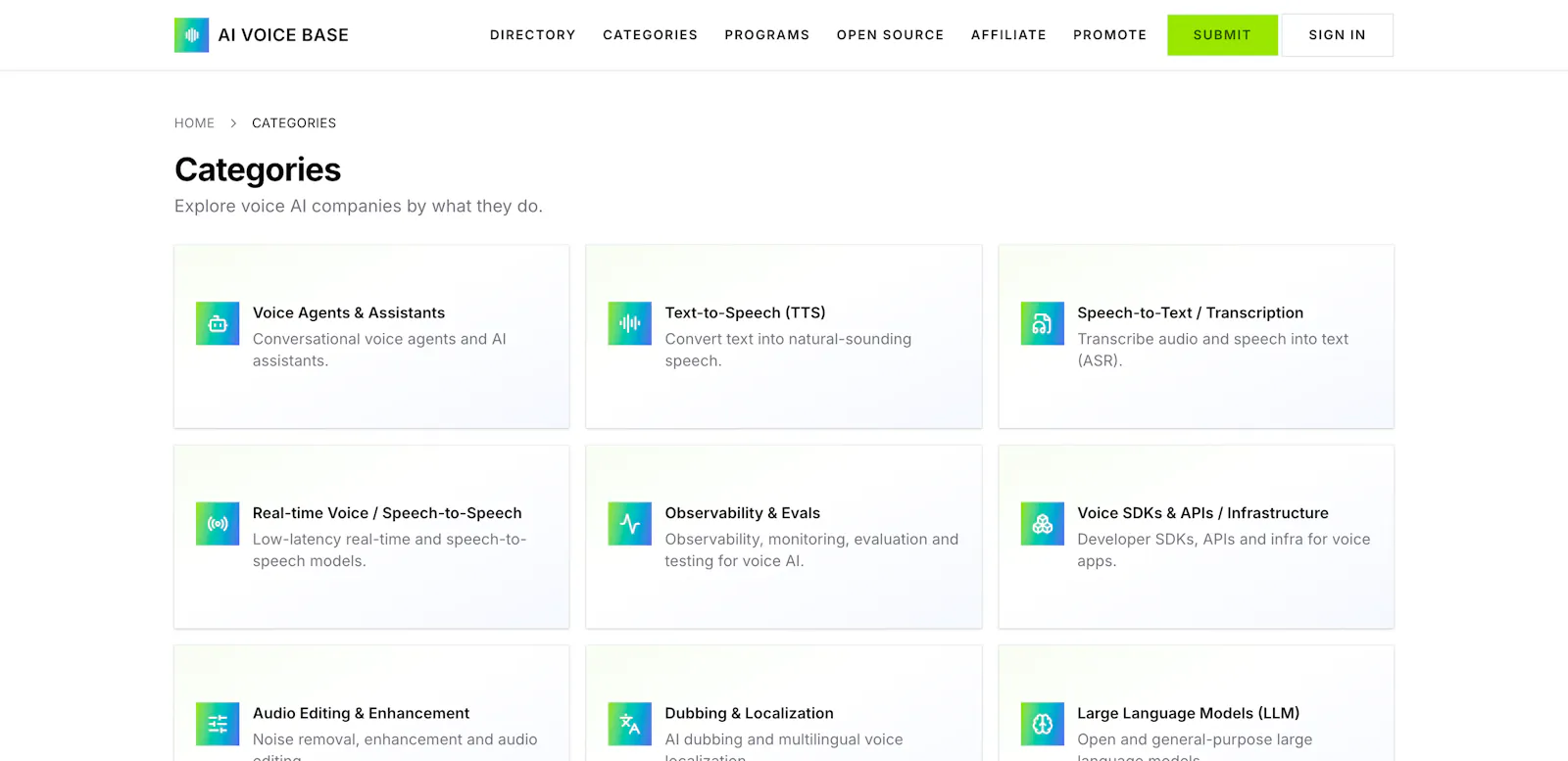Open the Promote nav item

1109,35
